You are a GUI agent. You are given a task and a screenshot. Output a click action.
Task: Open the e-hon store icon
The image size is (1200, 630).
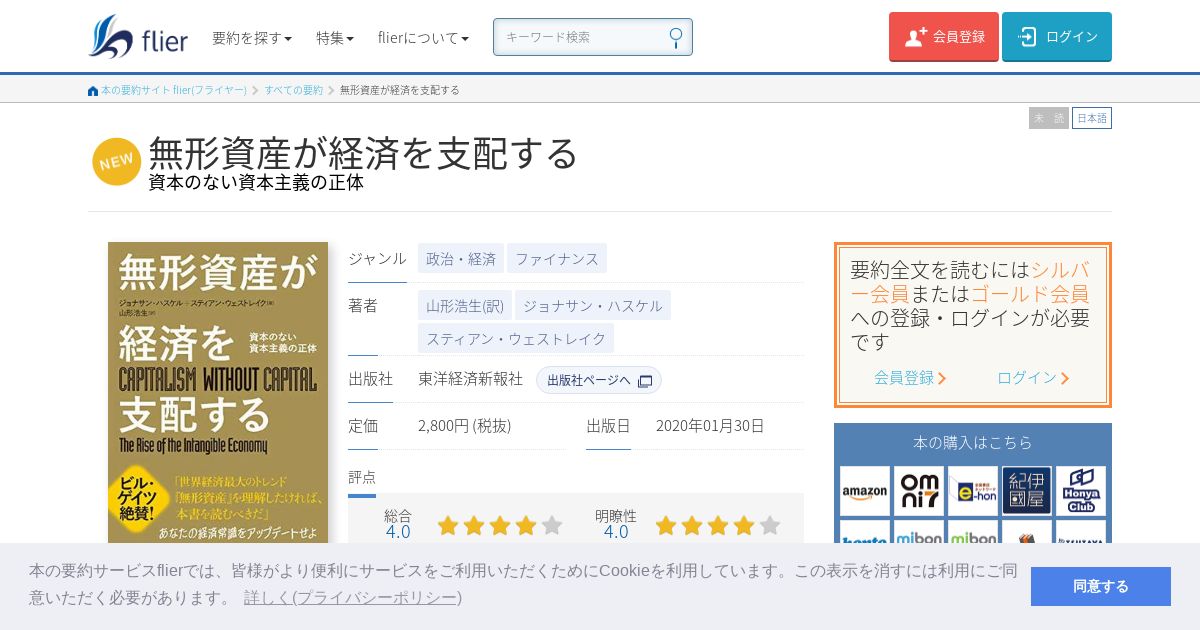973,491
